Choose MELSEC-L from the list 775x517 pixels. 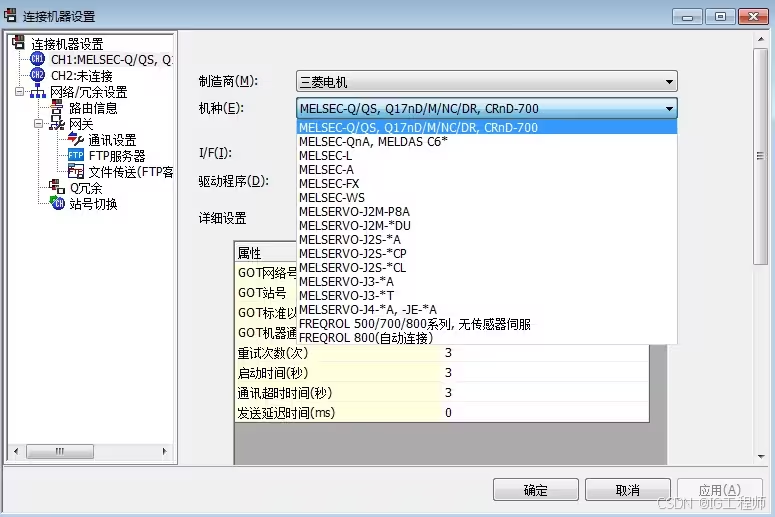click(x=487, y=156)
